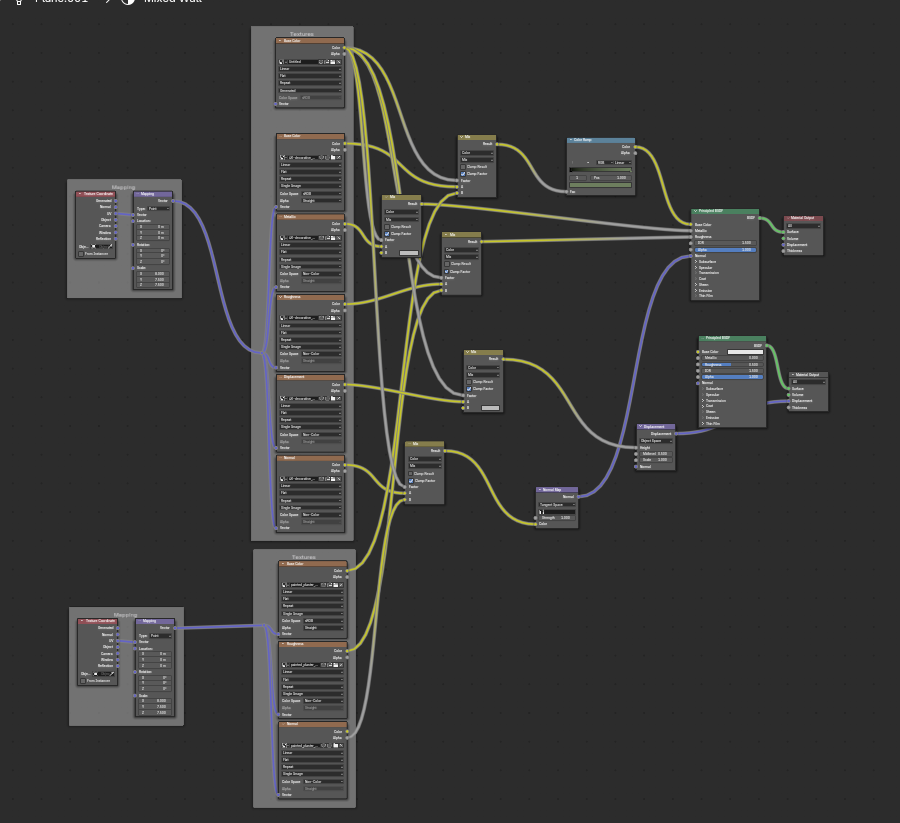Enable Clamp Result on the topmost Mix node
This screenshot has width=900, height=823.
[462, 167]
